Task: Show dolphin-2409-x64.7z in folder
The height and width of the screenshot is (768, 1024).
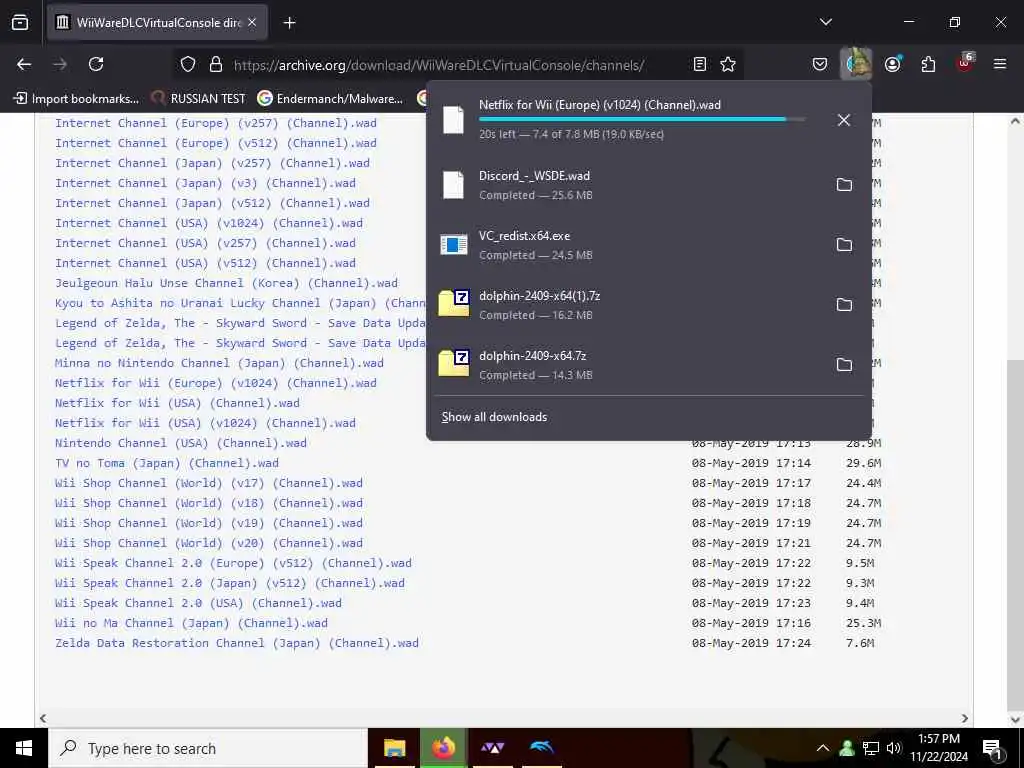Action: coord(844,365)
